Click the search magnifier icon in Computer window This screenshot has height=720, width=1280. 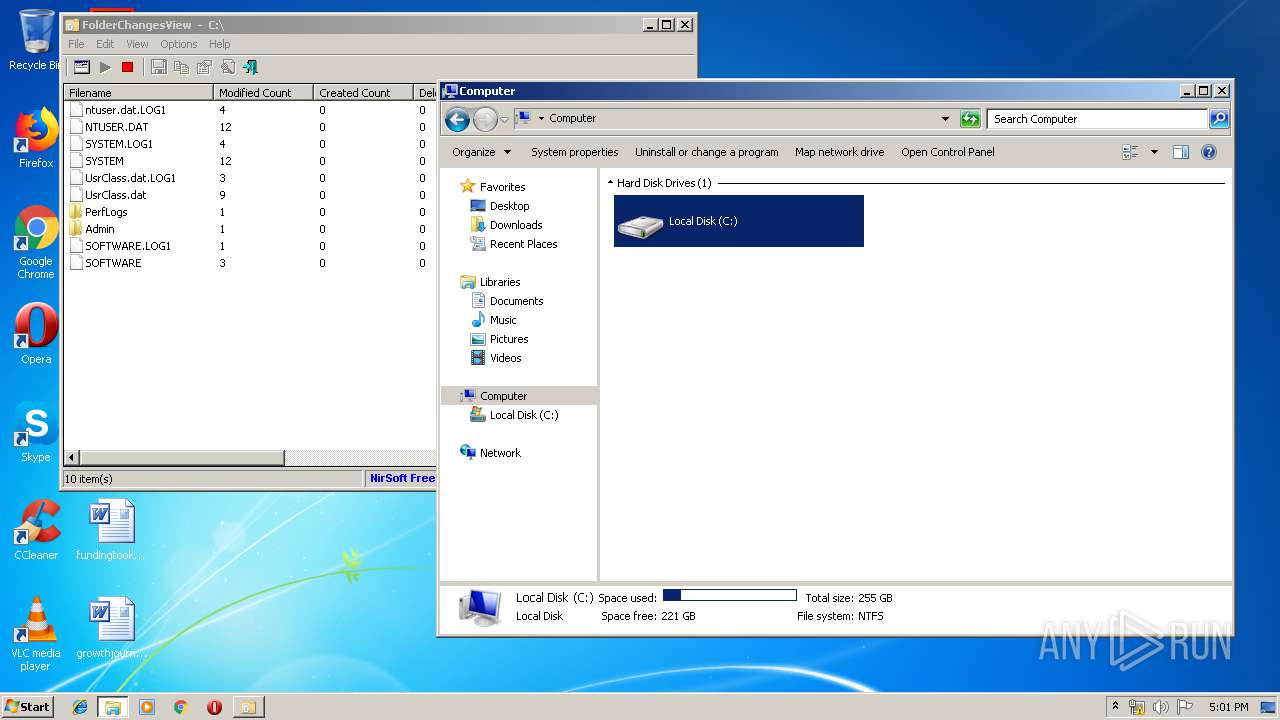click(1219, 119)
